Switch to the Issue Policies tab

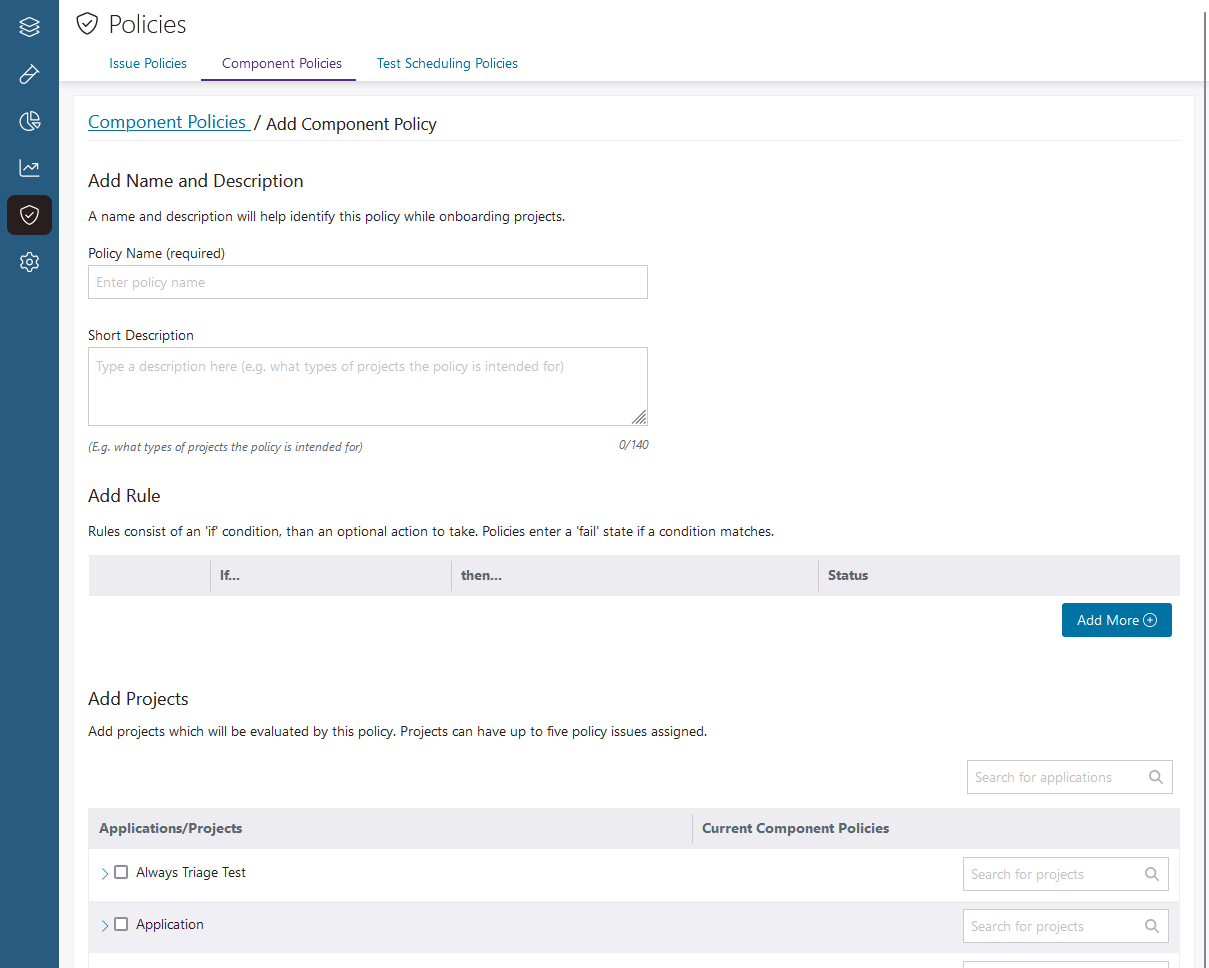[148, 63]
